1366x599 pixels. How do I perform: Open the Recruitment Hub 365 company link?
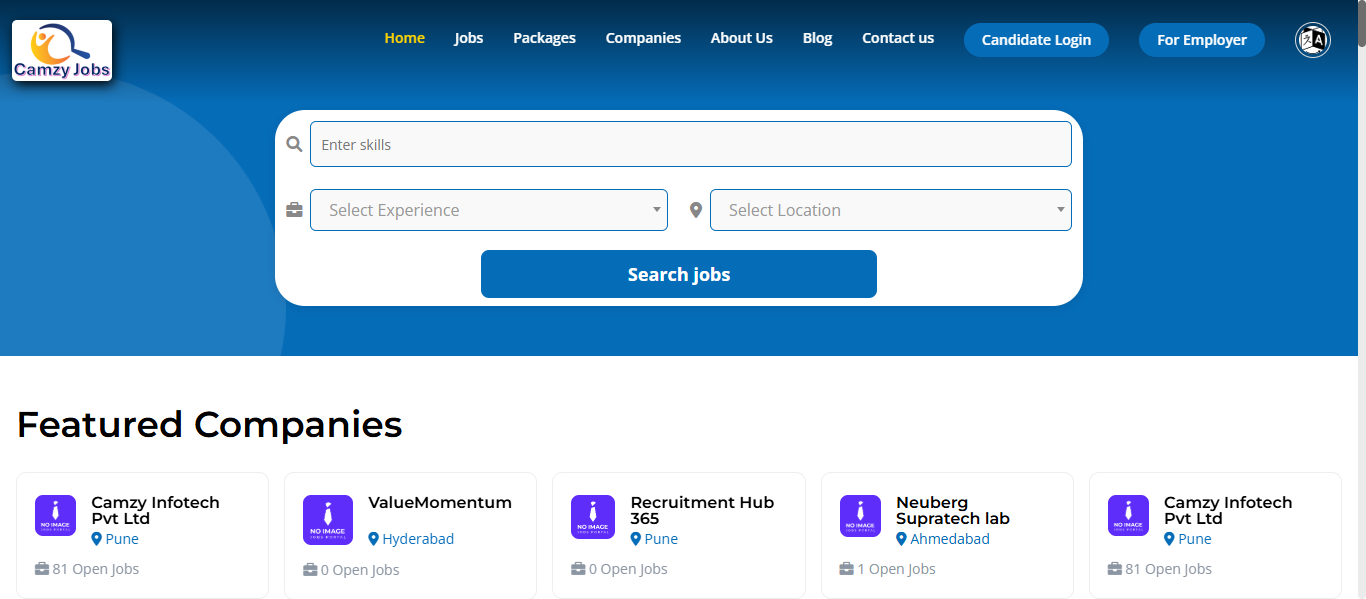coord(702,511)
